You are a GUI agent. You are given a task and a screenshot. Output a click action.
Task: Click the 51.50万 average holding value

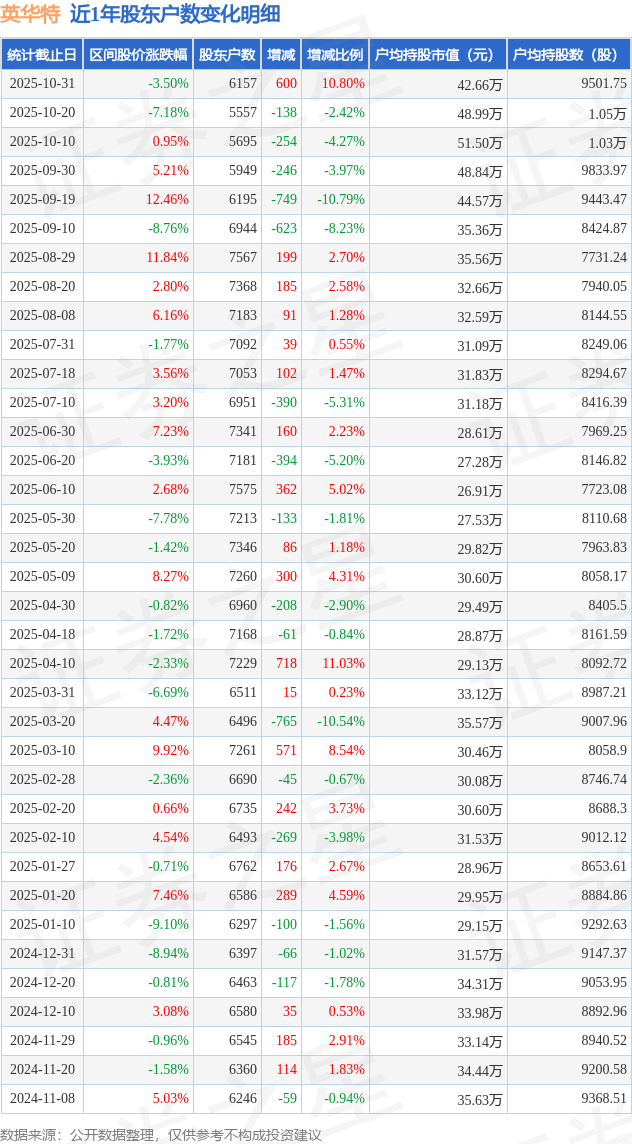tap(479, 143)
